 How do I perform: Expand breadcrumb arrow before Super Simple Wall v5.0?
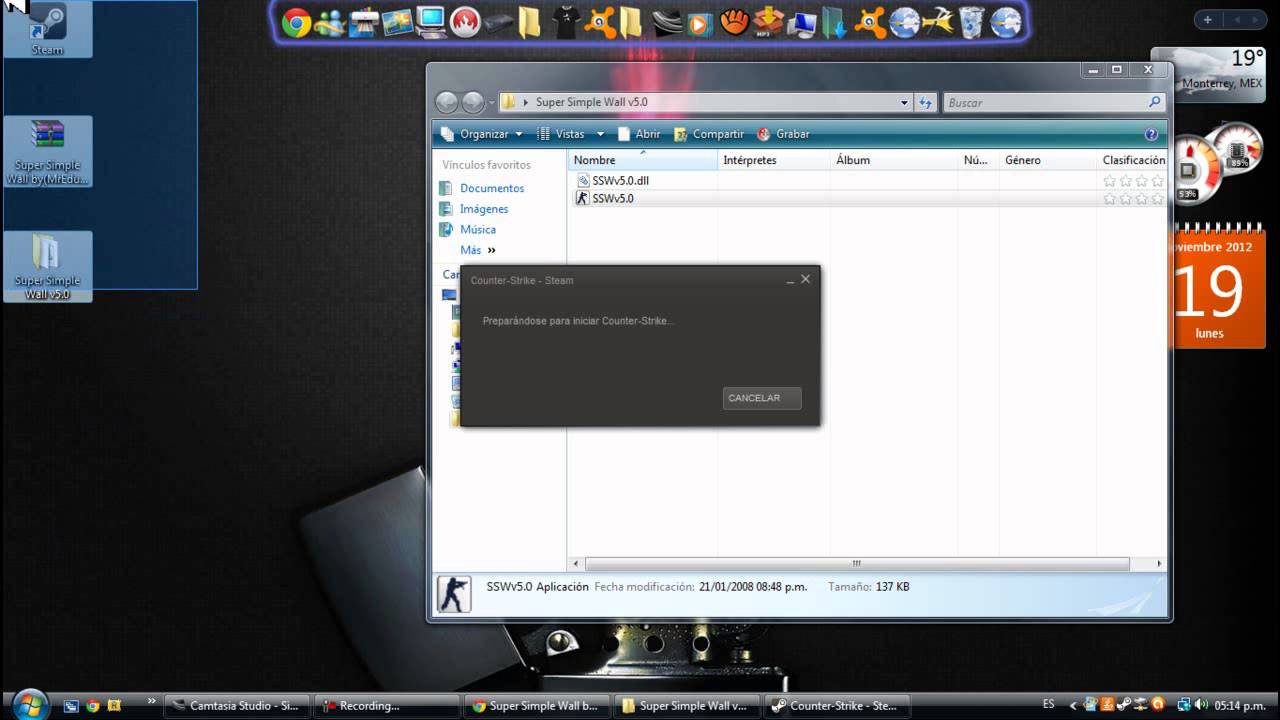click(x=525, y=102)
